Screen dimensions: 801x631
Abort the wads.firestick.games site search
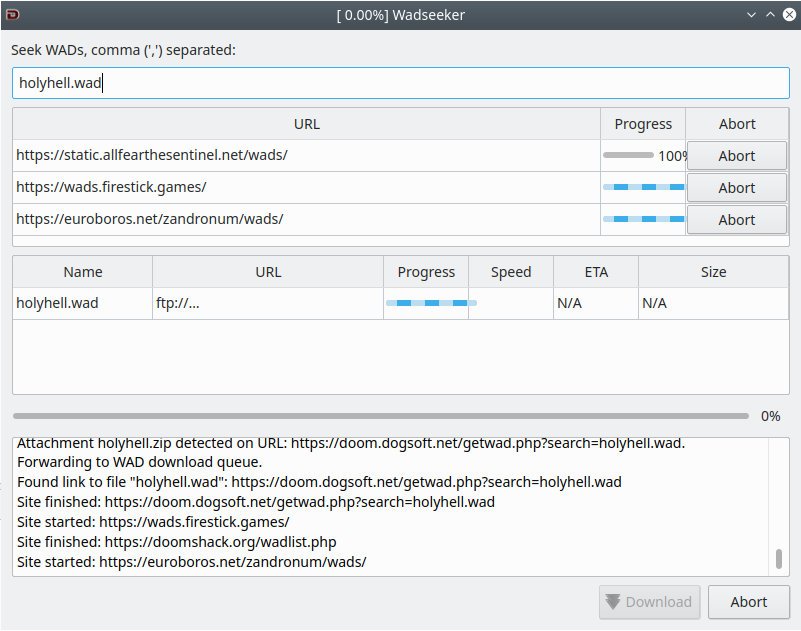736,188
